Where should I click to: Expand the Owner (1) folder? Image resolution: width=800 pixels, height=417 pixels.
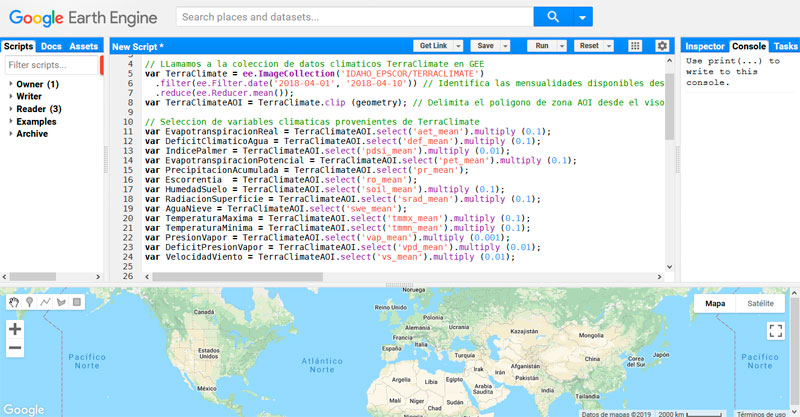tap(11, 83)
